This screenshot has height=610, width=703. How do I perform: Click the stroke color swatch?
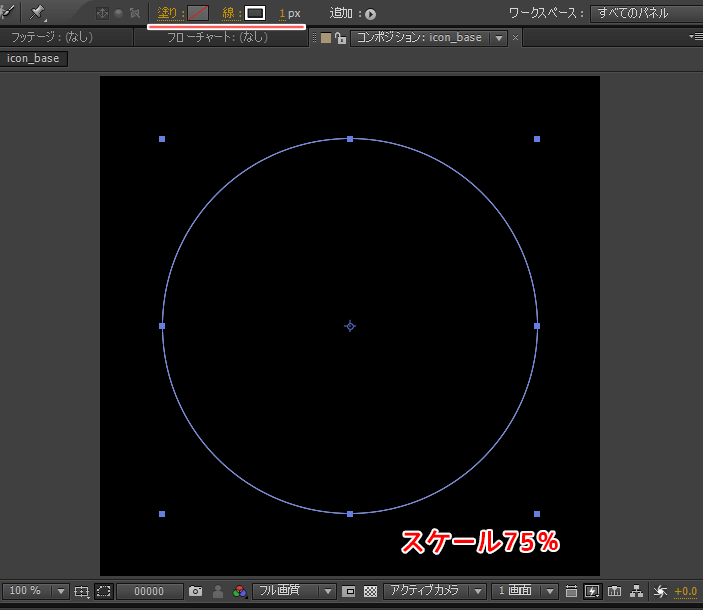coord(256,13)
